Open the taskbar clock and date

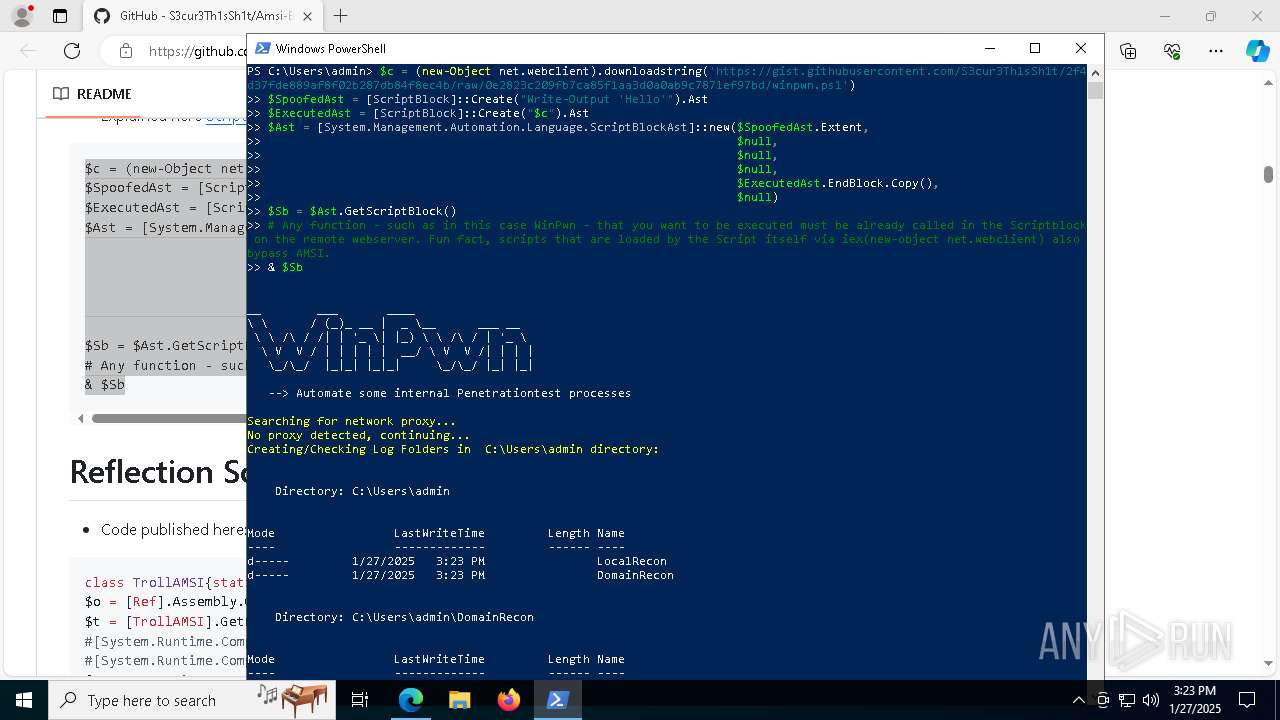pos(1195,700)
